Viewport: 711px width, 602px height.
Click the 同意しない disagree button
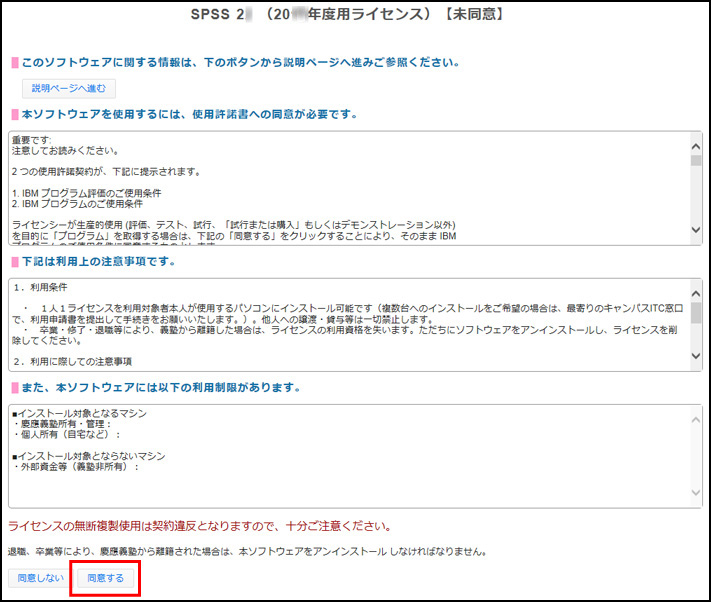[40, 578]
